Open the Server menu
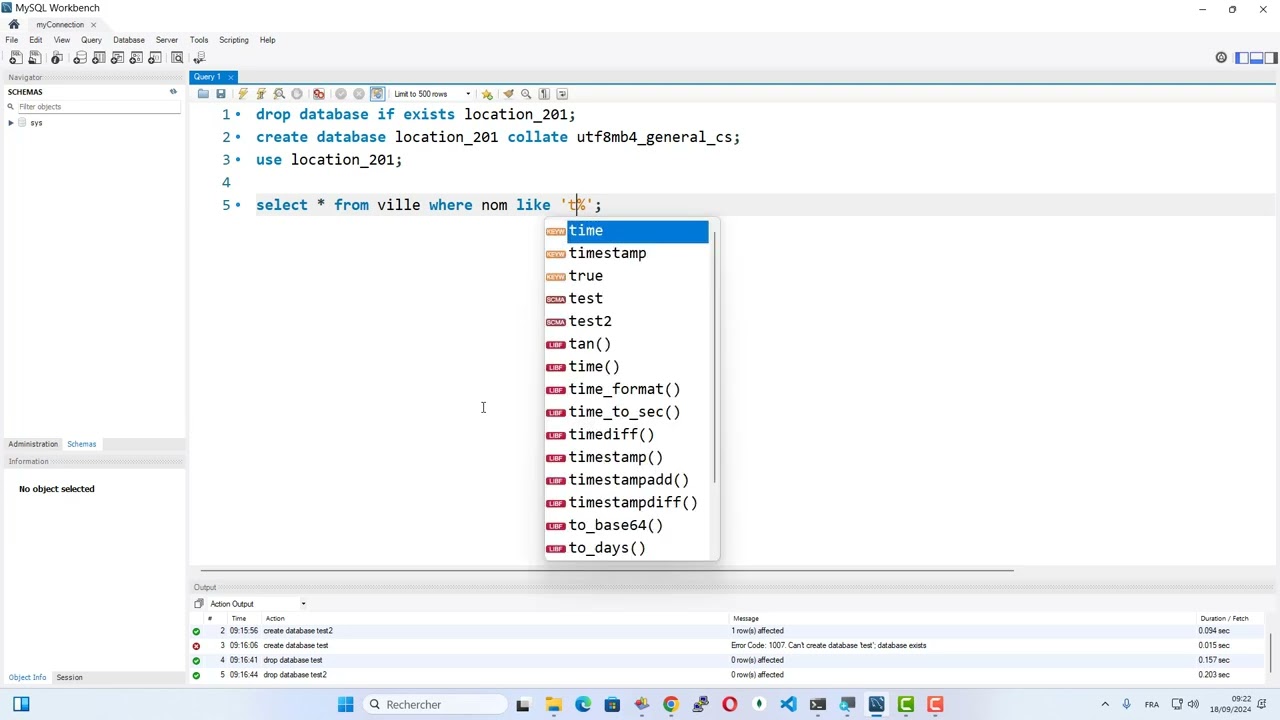Image resolution: width=1280 pixels, height=720 pixels. click(167, 40)
